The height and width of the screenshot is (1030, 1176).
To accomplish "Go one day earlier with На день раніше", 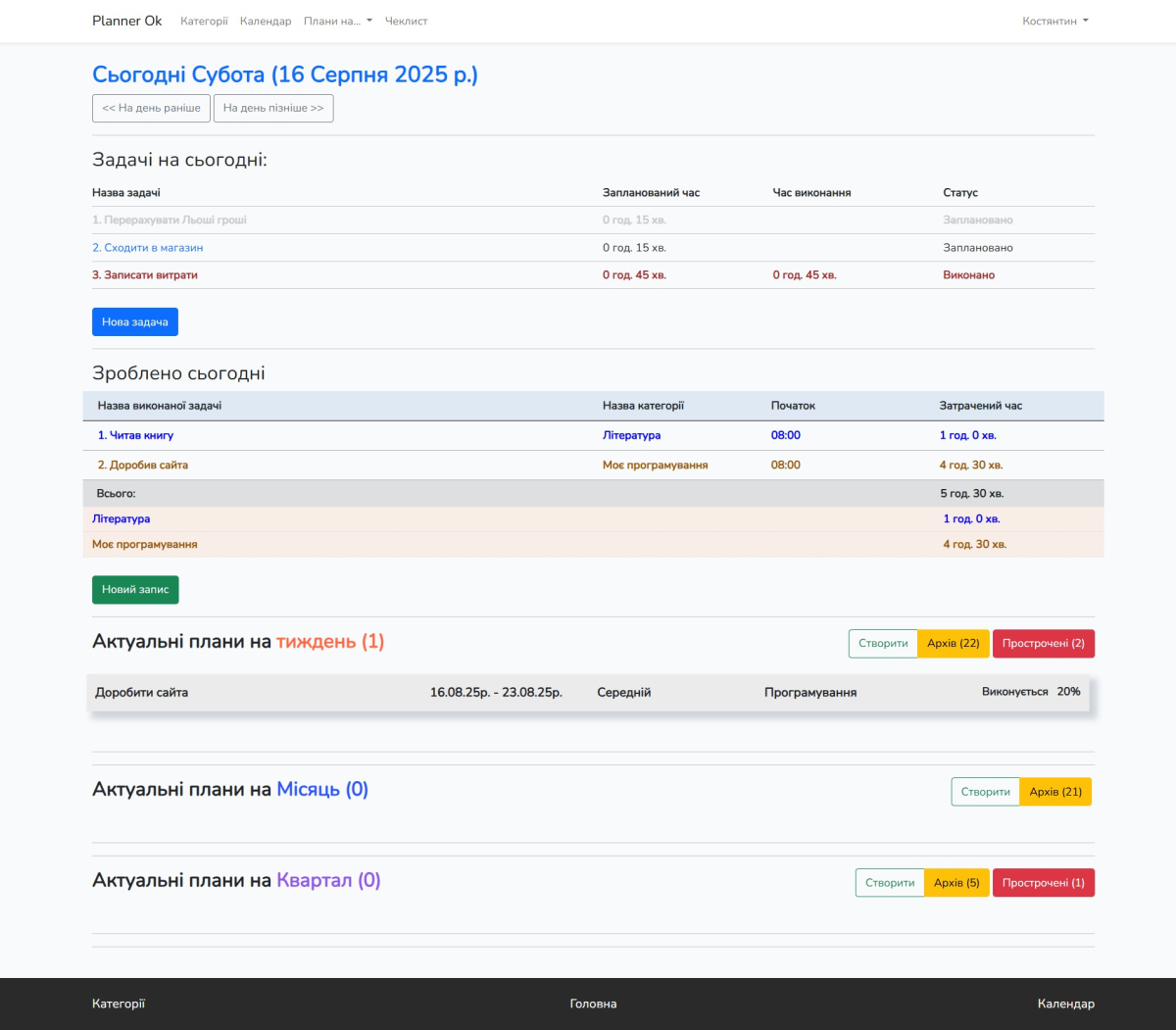I will point(151,109).
